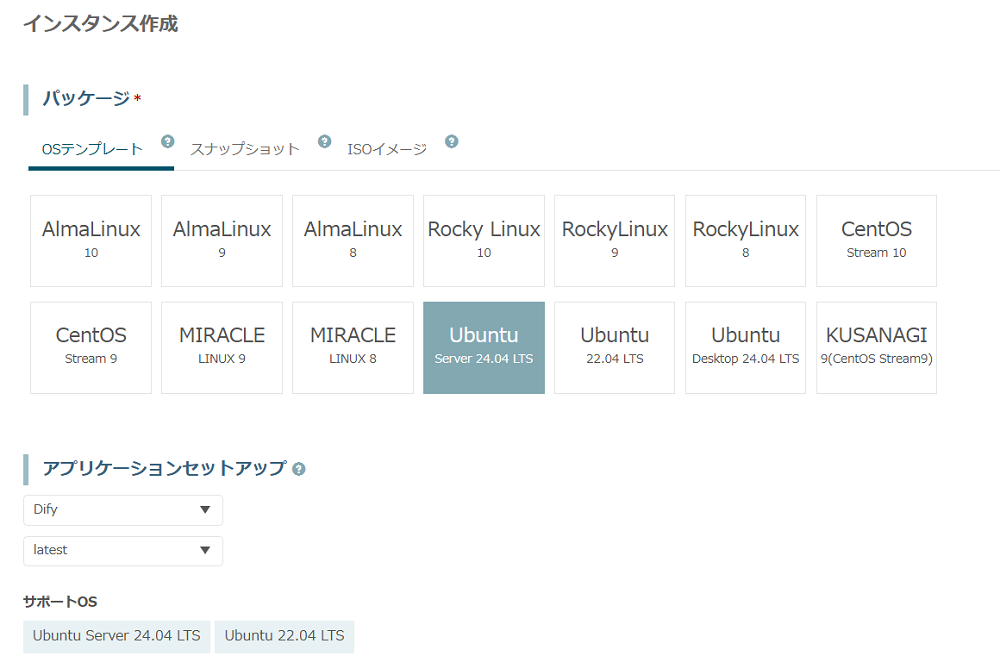Switch to the スナップショット tab
Image resolution: width=1000 pixels, height=662 pixels.
point(245,149)
